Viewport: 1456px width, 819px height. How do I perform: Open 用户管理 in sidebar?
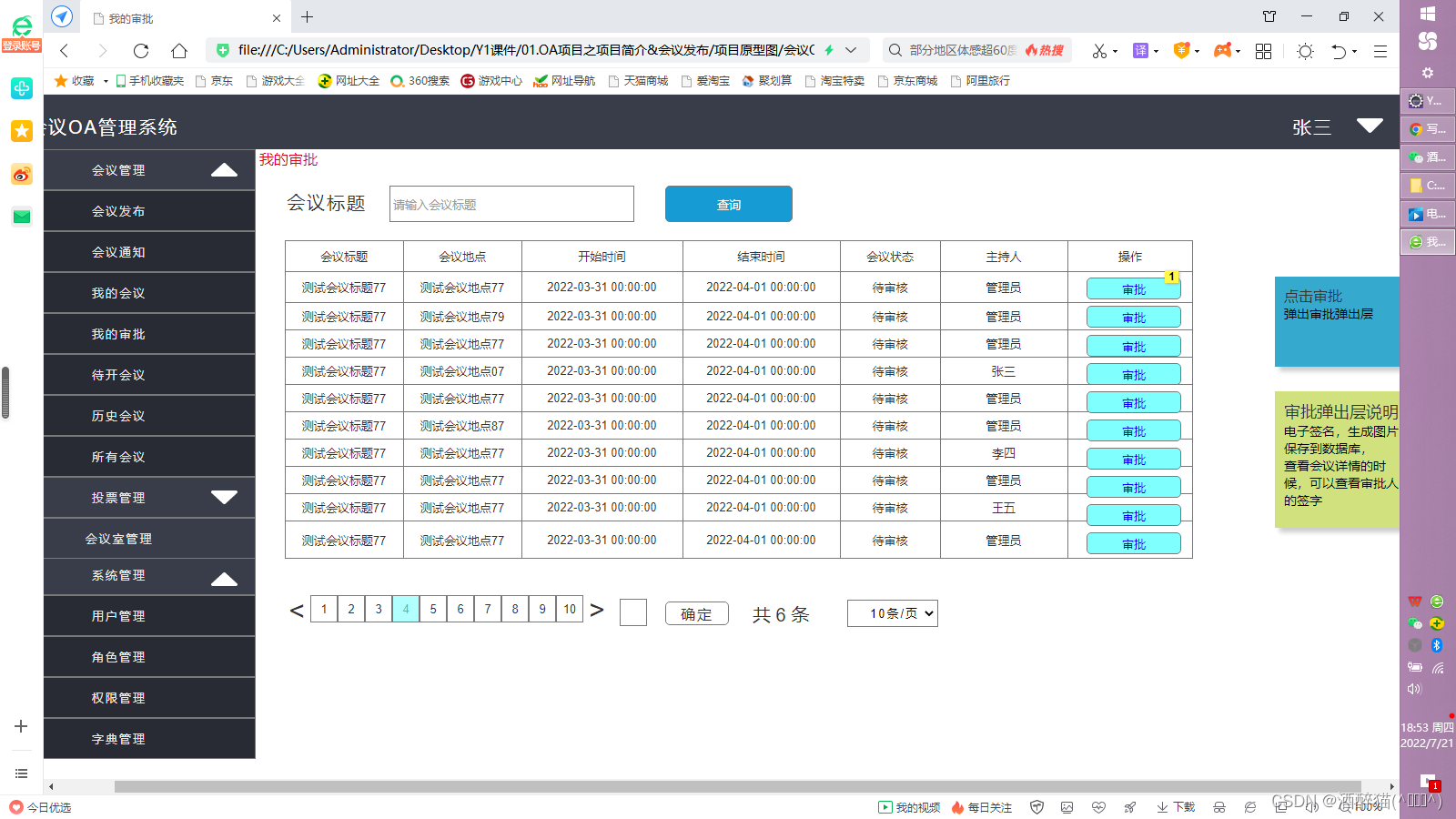[x=149, y=616]
